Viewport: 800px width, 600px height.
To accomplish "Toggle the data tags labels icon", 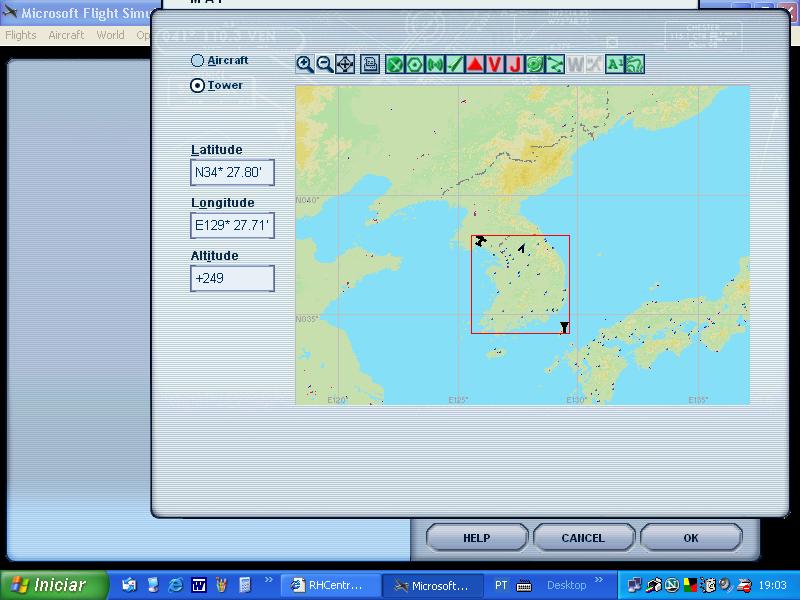I will coord(615,64).
